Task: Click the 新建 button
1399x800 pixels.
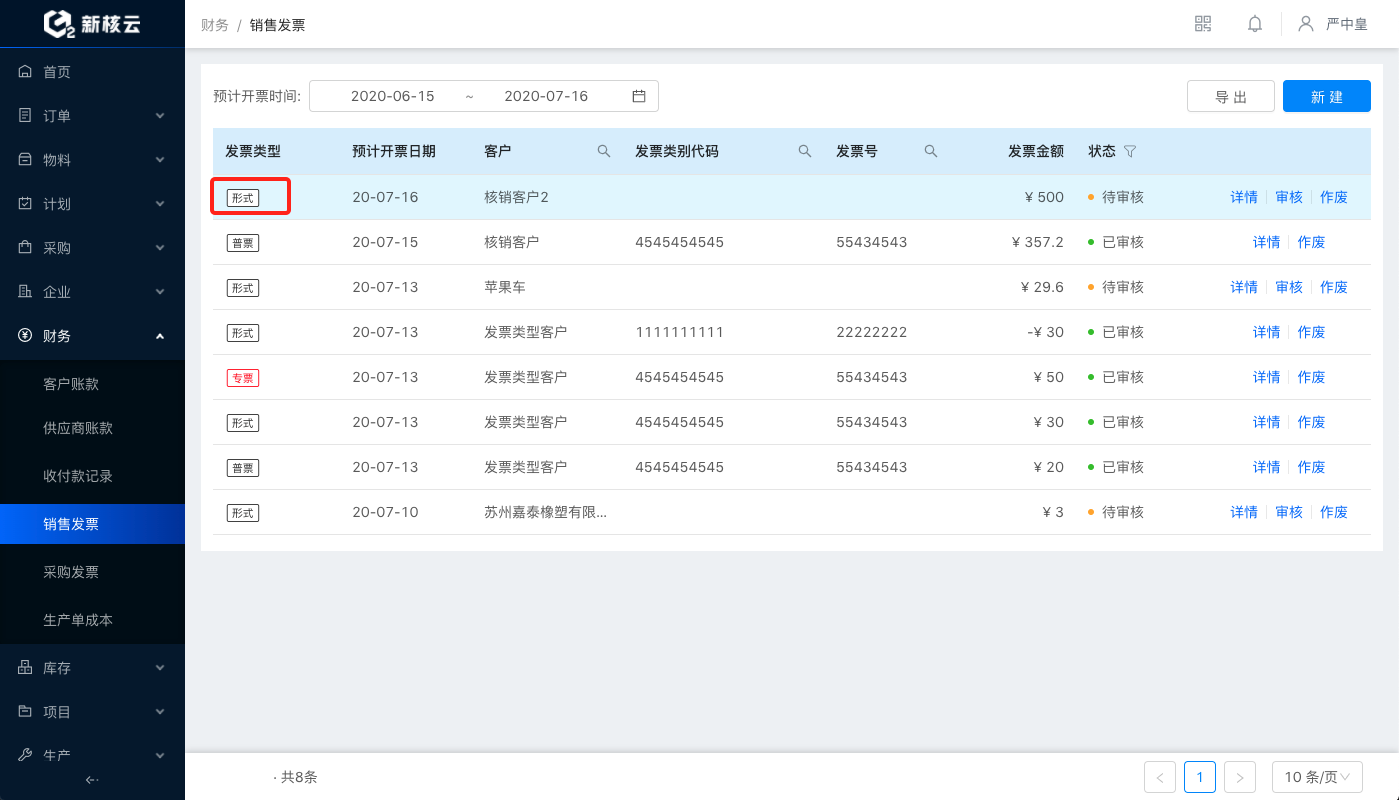Action: click(1326, 96)
